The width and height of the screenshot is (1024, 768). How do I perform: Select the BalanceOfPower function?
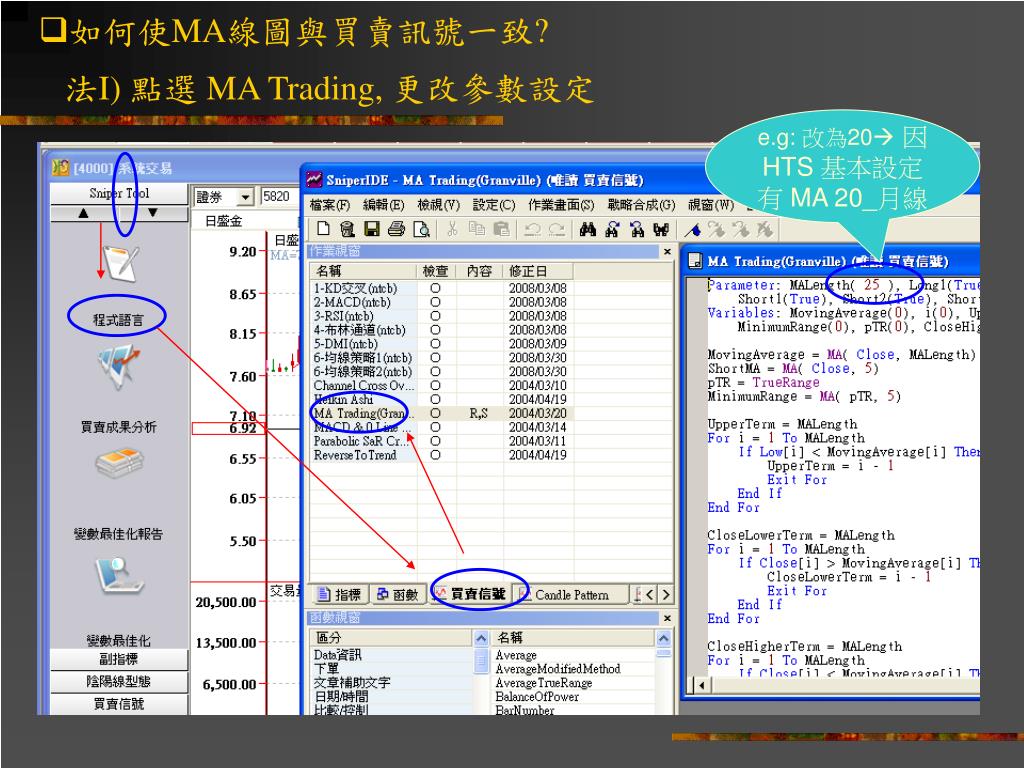tap(537, 697)
